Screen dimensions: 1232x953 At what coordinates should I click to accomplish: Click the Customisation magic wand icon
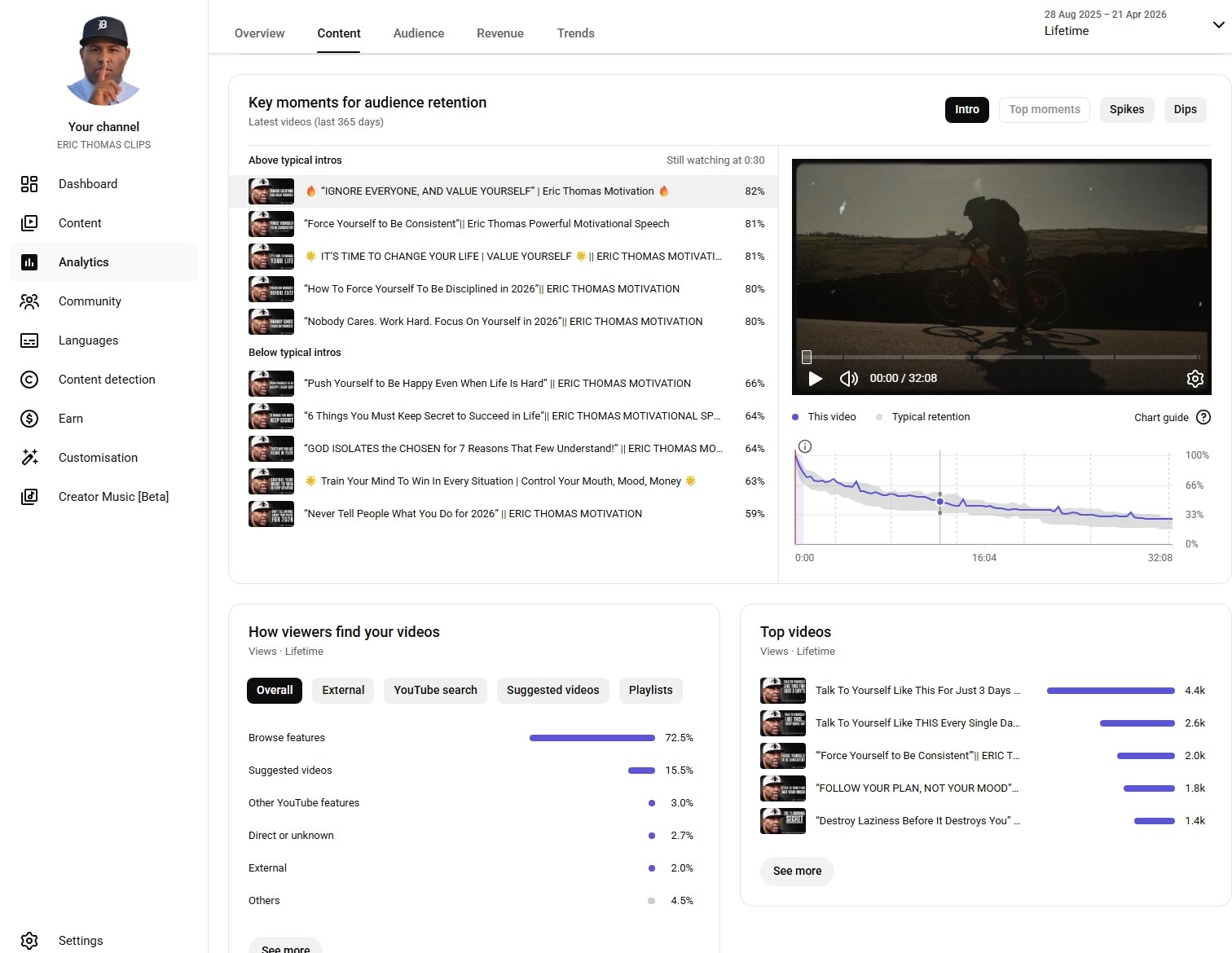point(29,458)
